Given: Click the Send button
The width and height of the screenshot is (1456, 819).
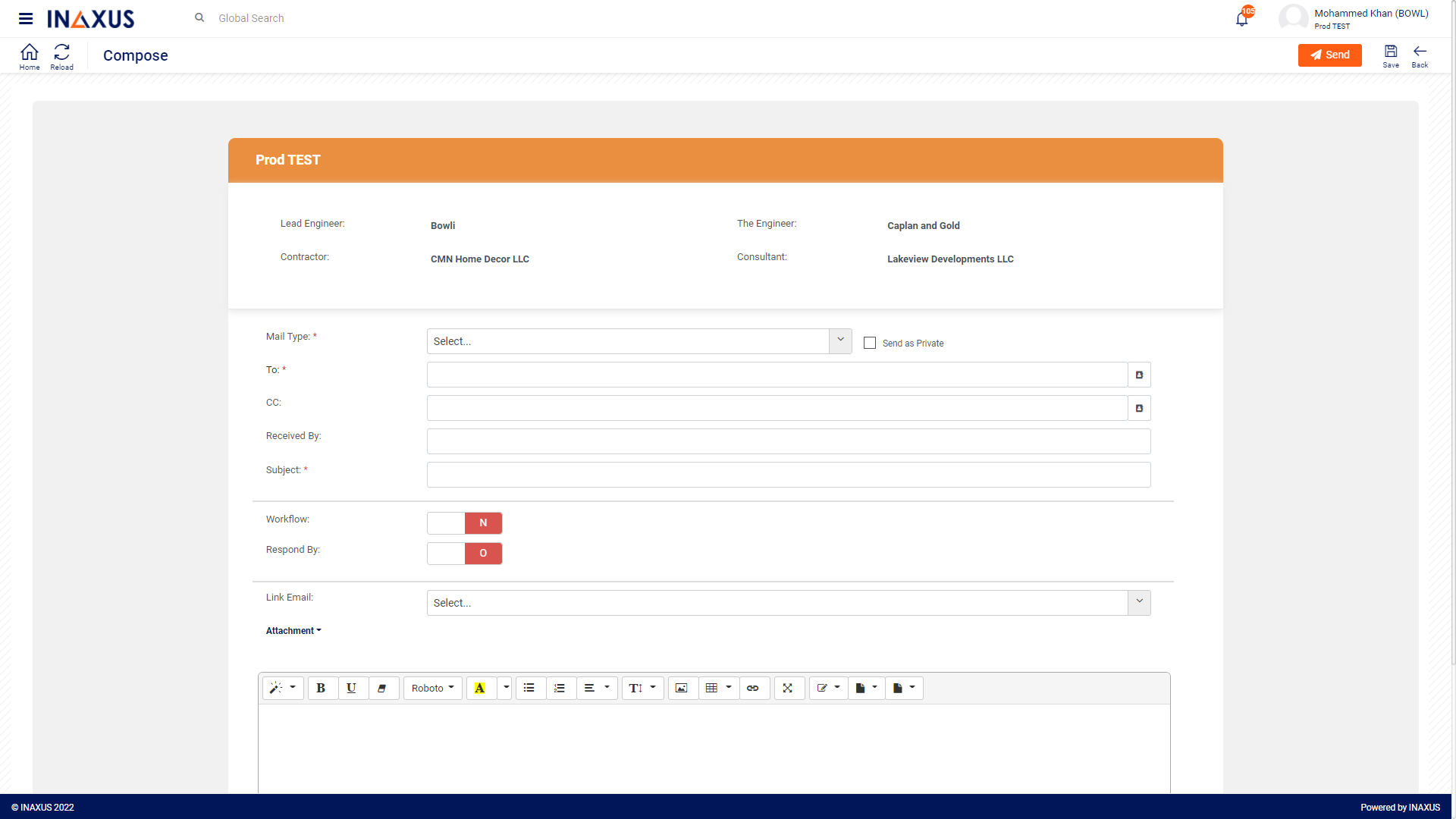Looking at the screenshot, I should 1329,55.
